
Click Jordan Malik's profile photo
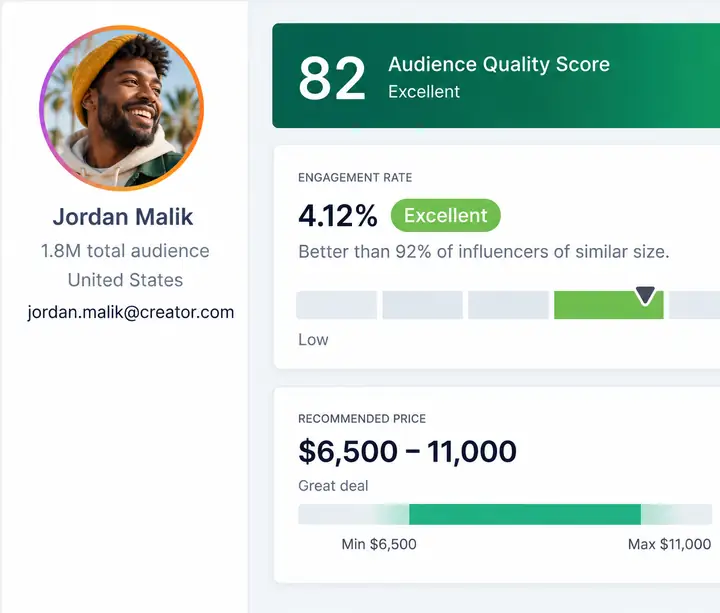pos(122,108)
